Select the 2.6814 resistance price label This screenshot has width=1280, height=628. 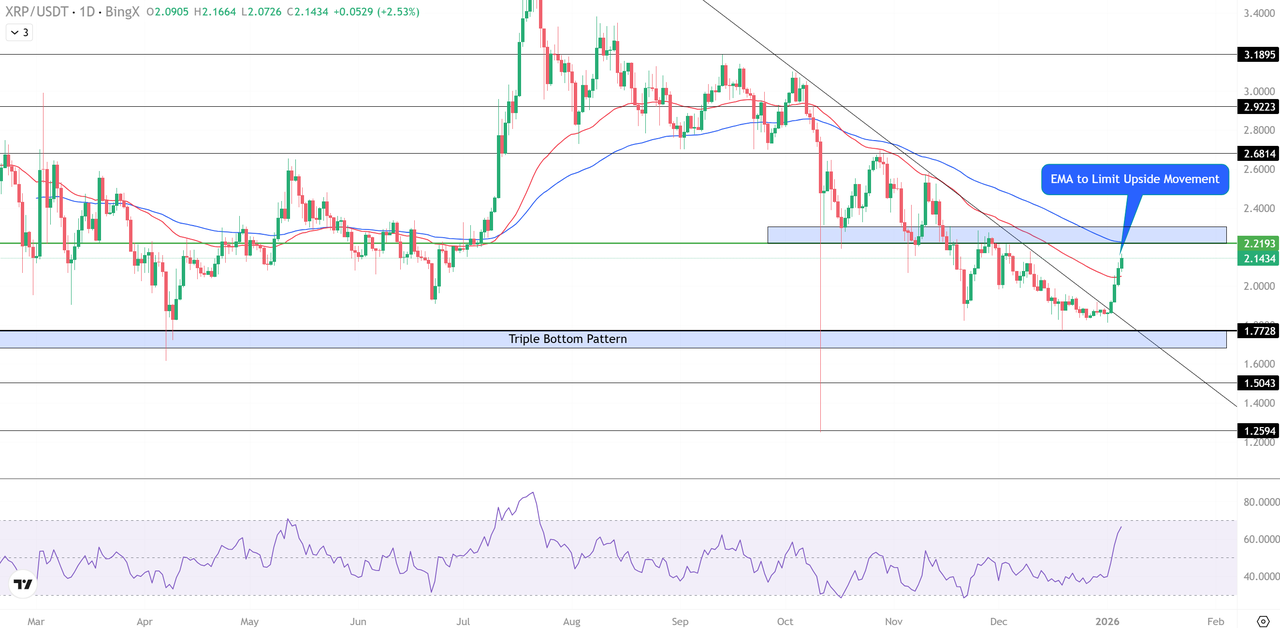pos(1258,153)
